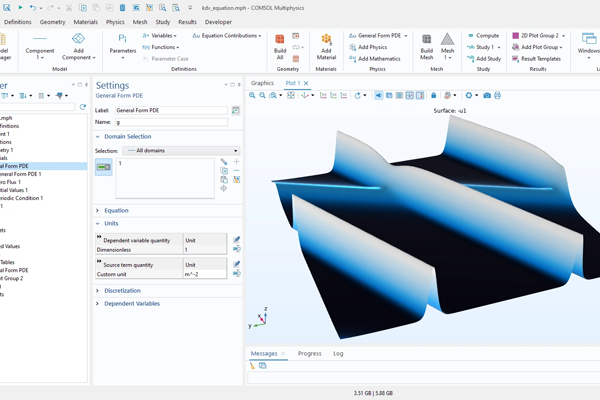The height and width of the screenshot is (400, 600).
Task: Open the Variables dropdown in ribbon
Action: click(x=160, y=36)
